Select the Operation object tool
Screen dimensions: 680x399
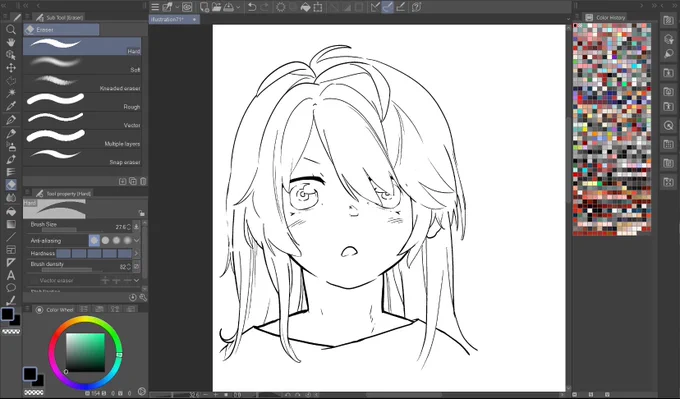pyautogui.click(x=11, y=55)
